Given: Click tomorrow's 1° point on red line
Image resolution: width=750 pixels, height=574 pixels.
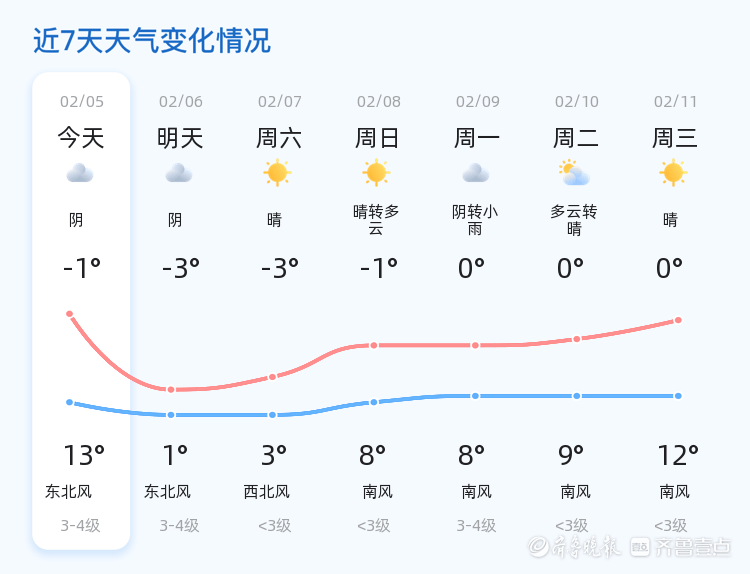Looking at the screenshot, I should coord(171,390).
